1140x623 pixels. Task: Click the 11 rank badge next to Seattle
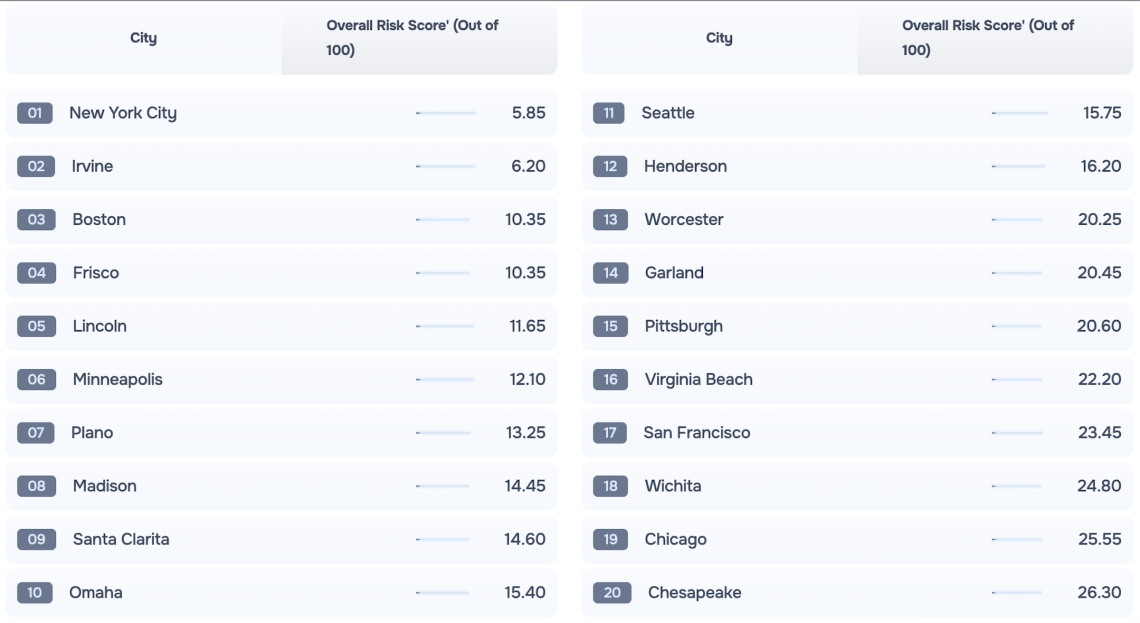608,113
